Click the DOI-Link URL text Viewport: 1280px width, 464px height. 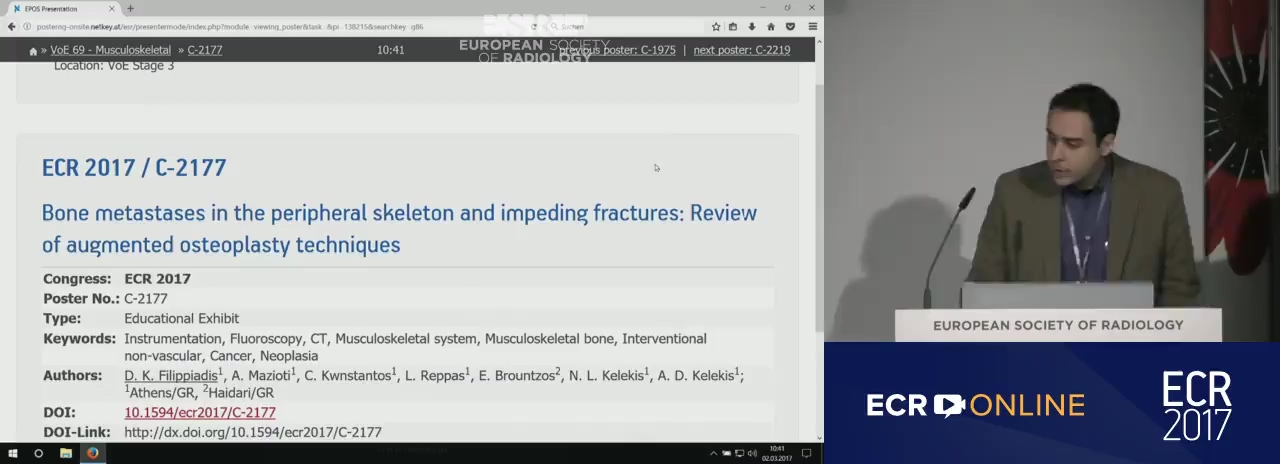point(253,432)
